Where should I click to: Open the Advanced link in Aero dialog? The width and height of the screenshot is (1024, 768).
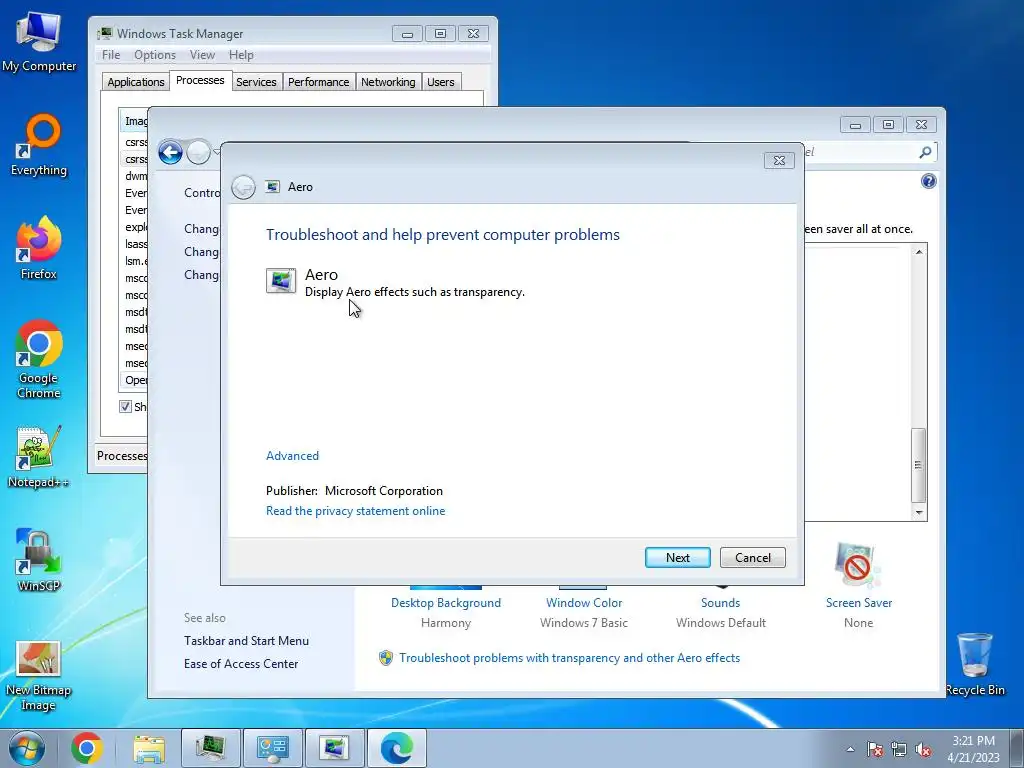293,456
